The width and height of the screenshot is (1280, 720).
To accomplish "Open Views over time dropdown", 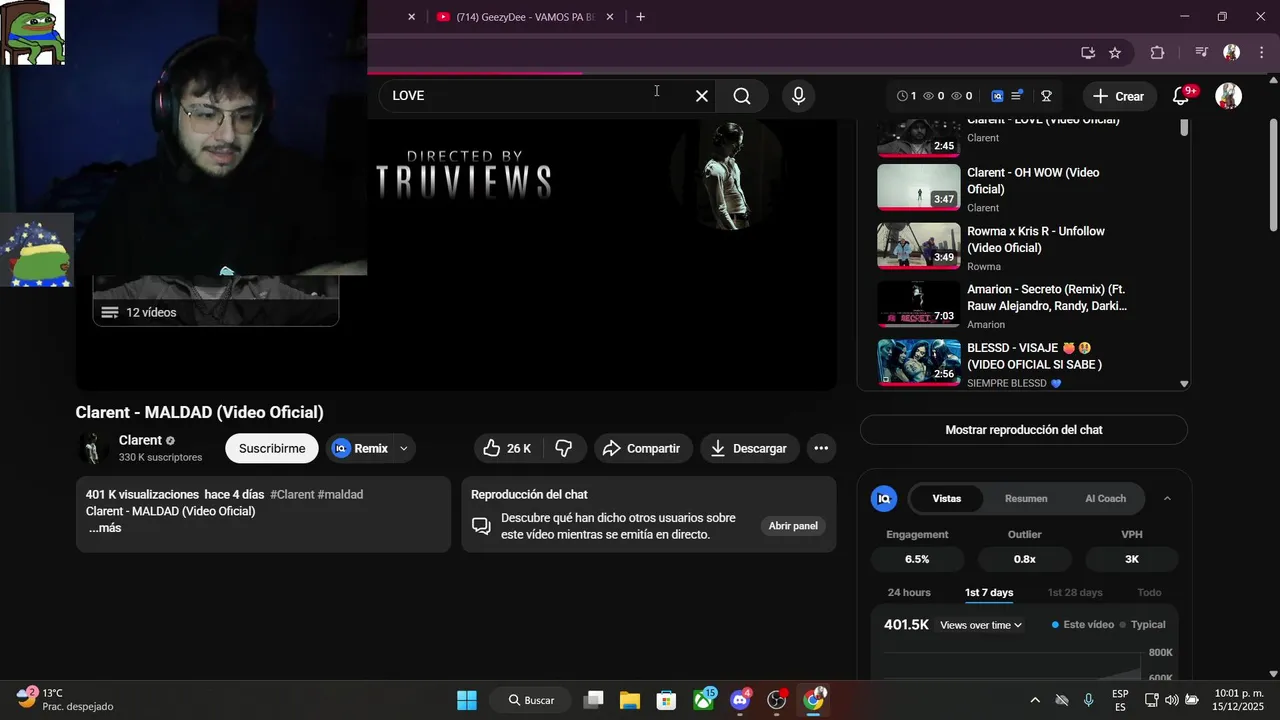I will tap(981, 625).
